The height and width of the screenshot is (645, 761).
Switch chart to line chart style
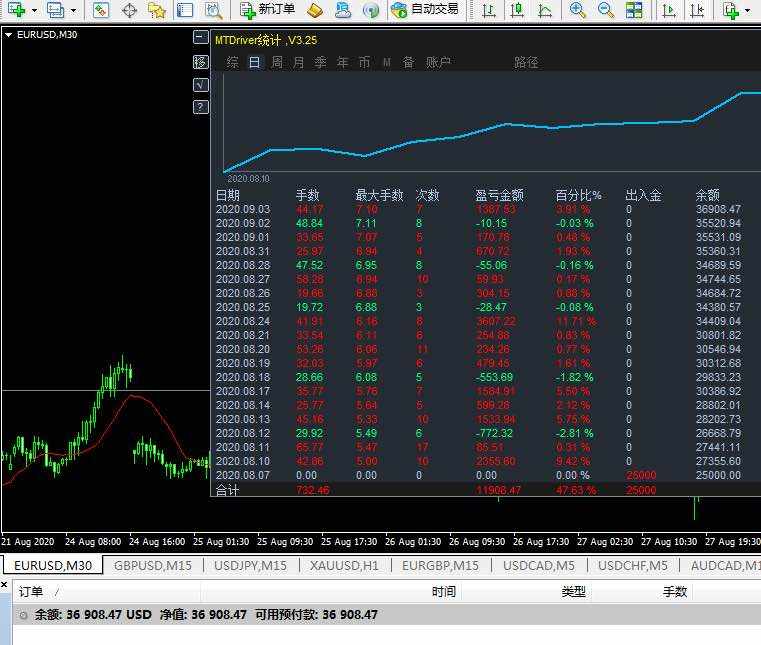pos(546,10)
